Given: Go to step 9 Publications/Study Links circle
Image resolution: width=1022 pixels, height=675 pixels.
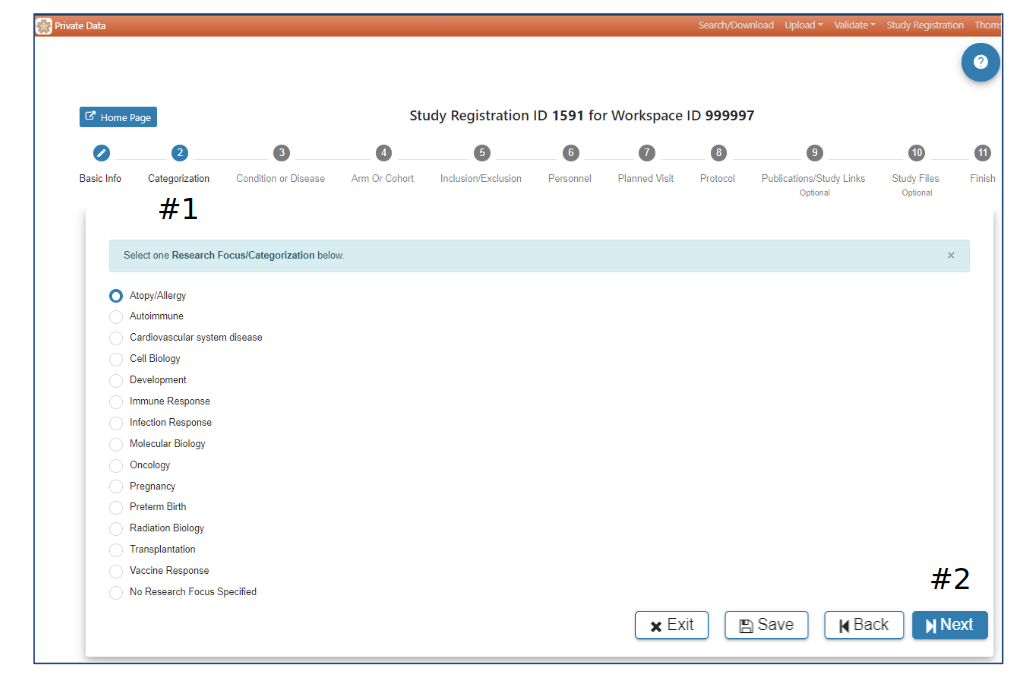Looking at the screenshot, I should 815,153.
